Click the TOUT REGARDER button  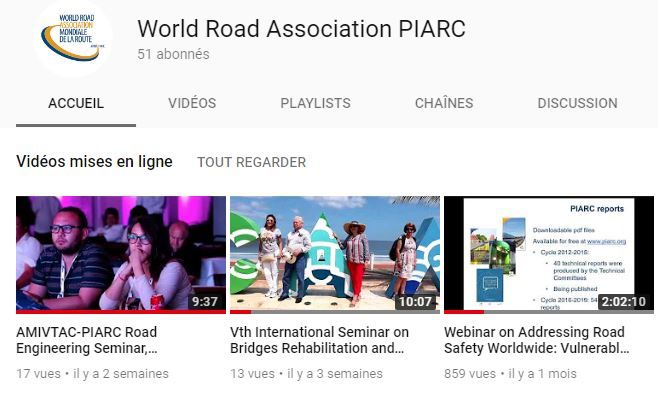click(x=252, y=162)
